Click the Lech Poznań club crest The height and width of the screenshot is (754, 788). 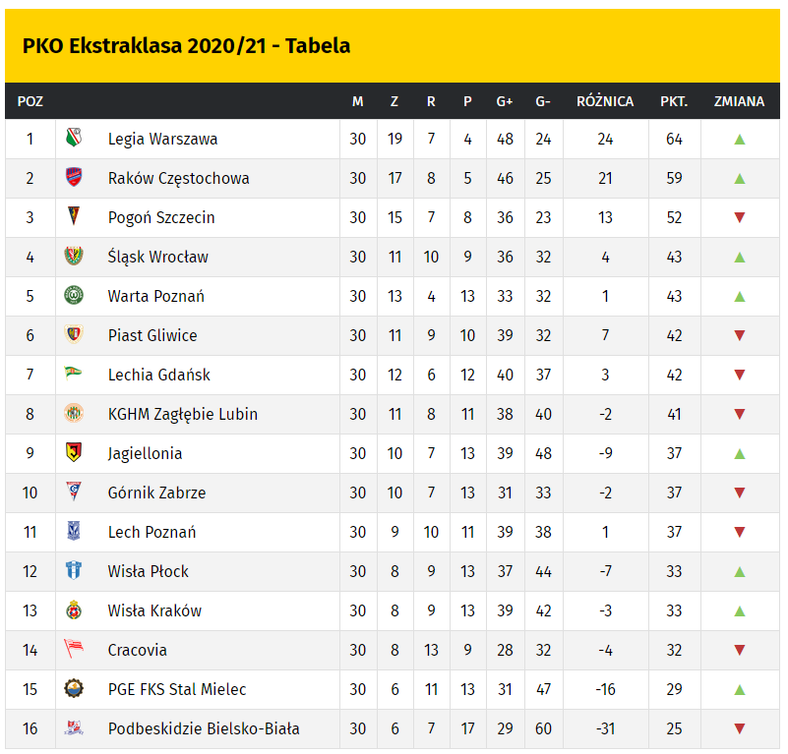pyautogui.click(x=73, y=532)
